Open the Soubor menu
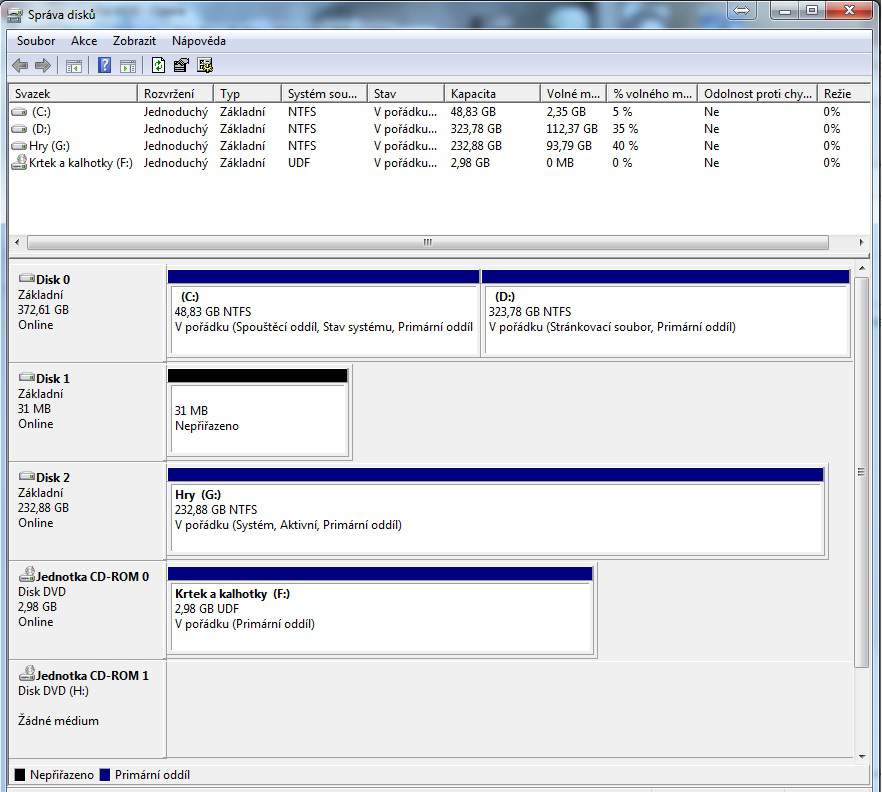The height and width of the screenshot is (792, 882). coord(36,41)
